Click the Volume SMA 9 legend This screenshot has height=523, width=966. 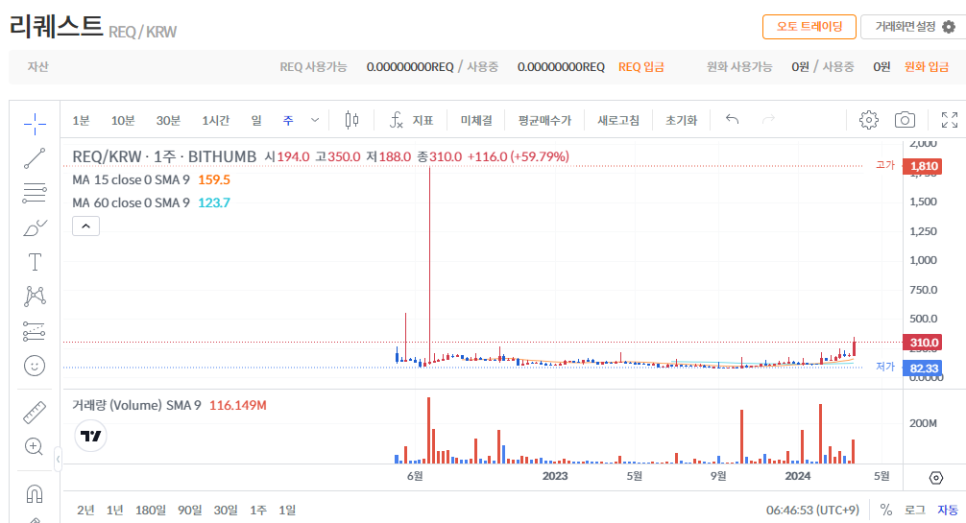coord(169,405)
